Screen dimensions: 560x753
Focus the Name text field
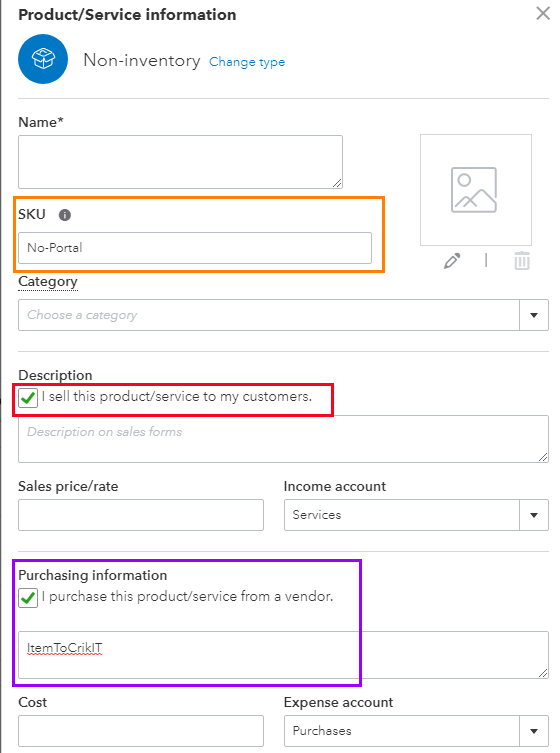180,162
